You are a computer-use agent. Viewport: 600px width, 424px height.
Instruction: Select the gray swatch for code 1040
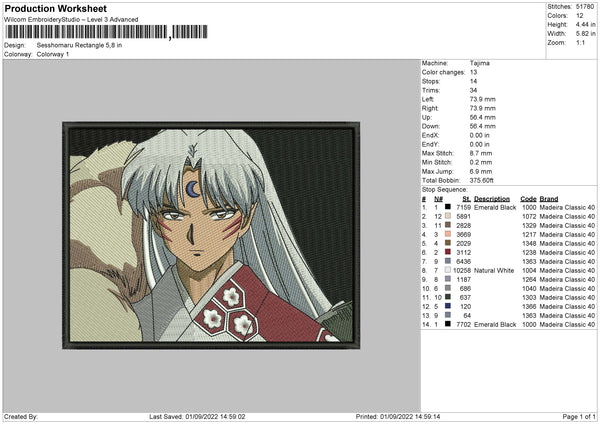(448, 288)
